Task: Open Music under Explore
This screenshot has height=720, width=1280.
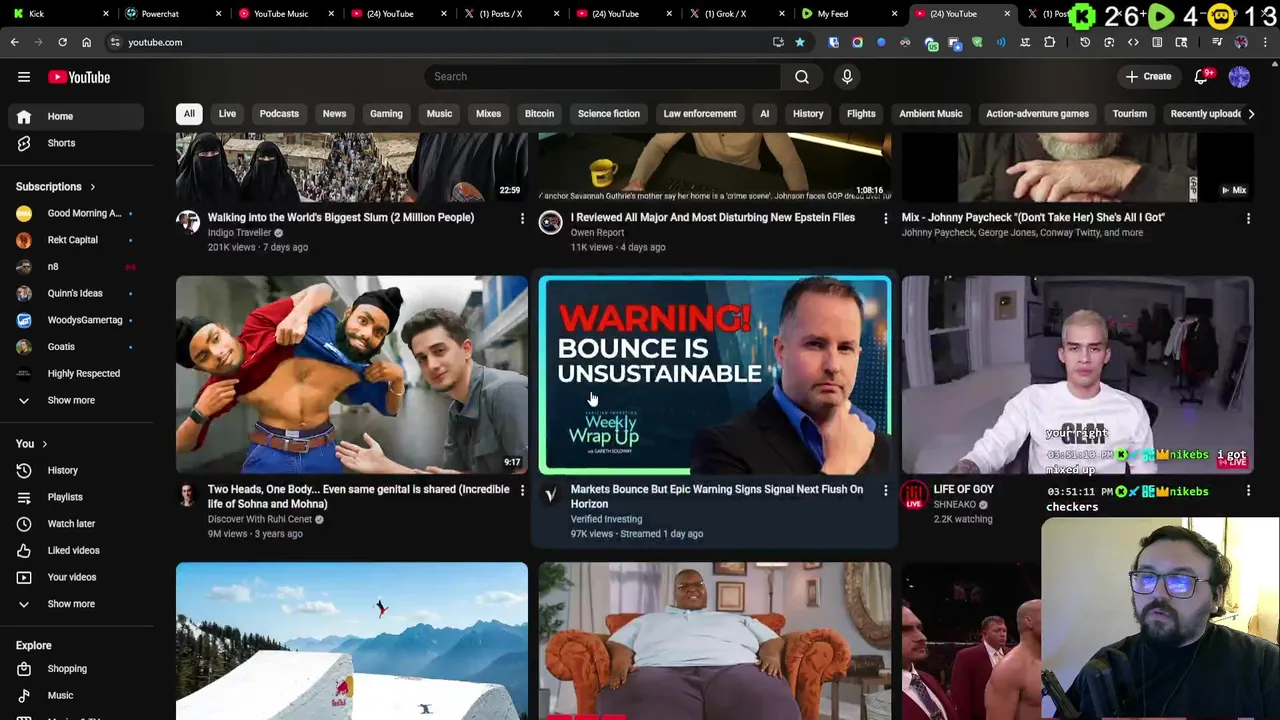Action: point(76,695)
